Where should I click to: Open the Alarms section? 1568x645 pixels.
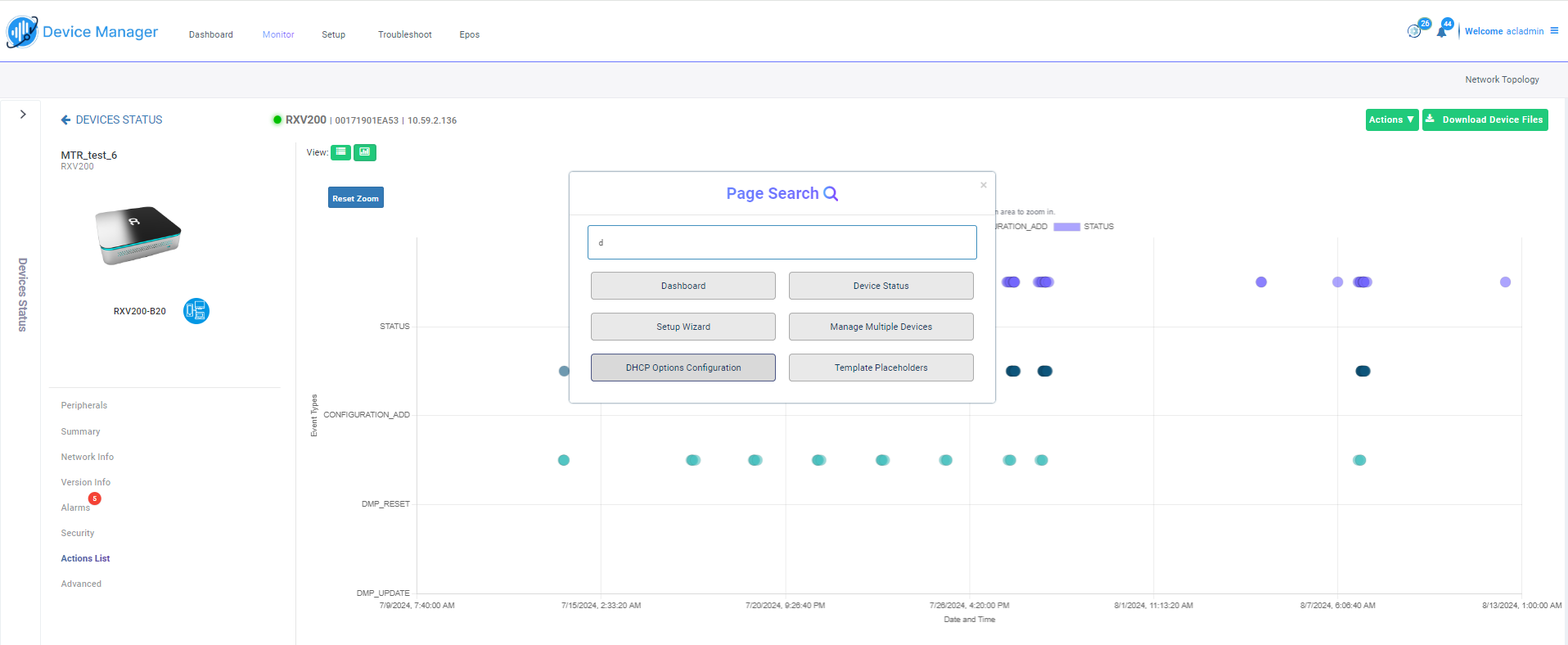pyautogui.click(x=75, y=507)
